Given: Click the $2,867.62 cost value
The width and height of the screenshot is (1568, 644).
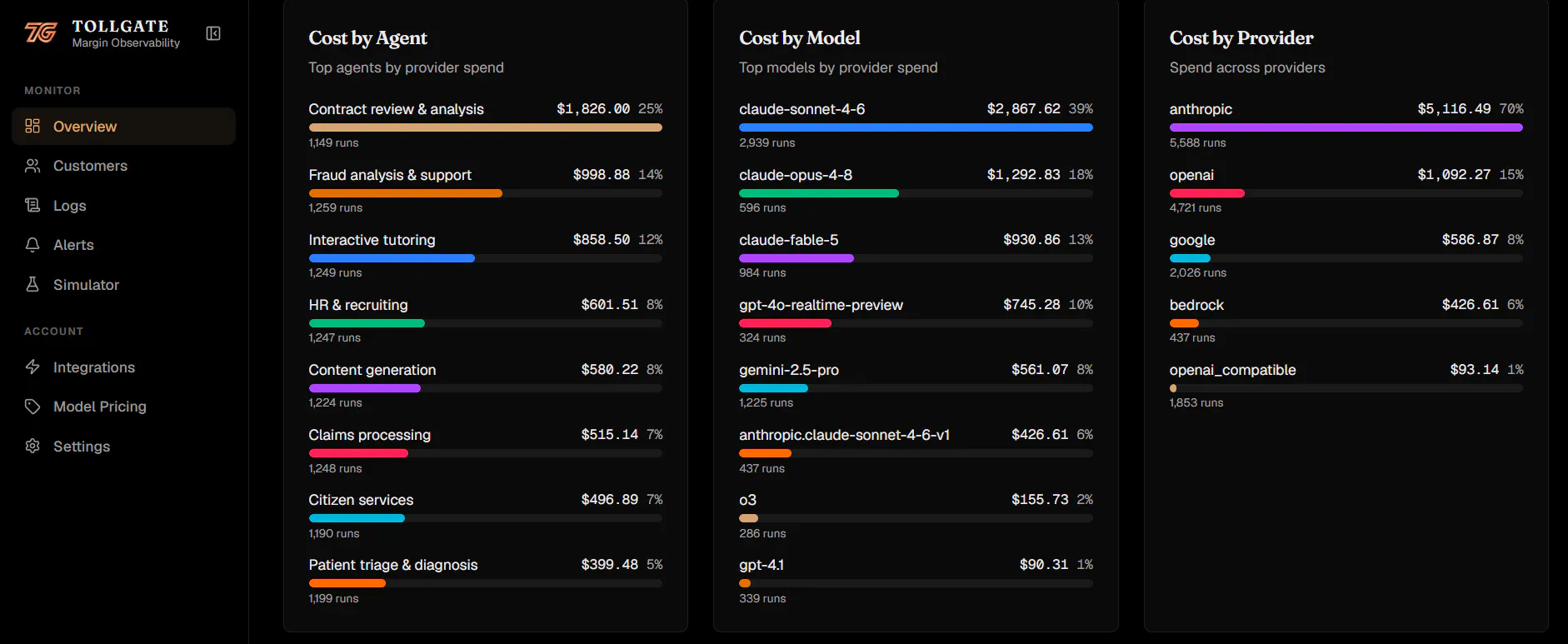Looking at the screenshot, I should point(1024,109).
